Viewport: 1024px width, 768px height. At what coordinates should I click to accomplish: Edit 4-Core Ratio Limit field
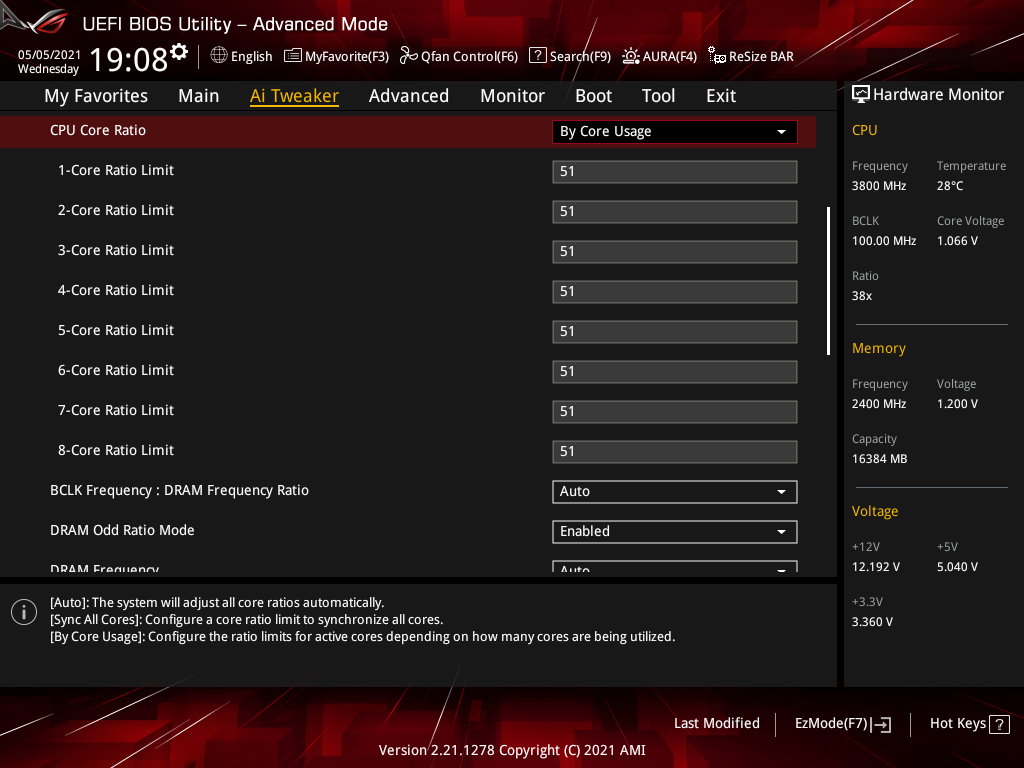675,292
